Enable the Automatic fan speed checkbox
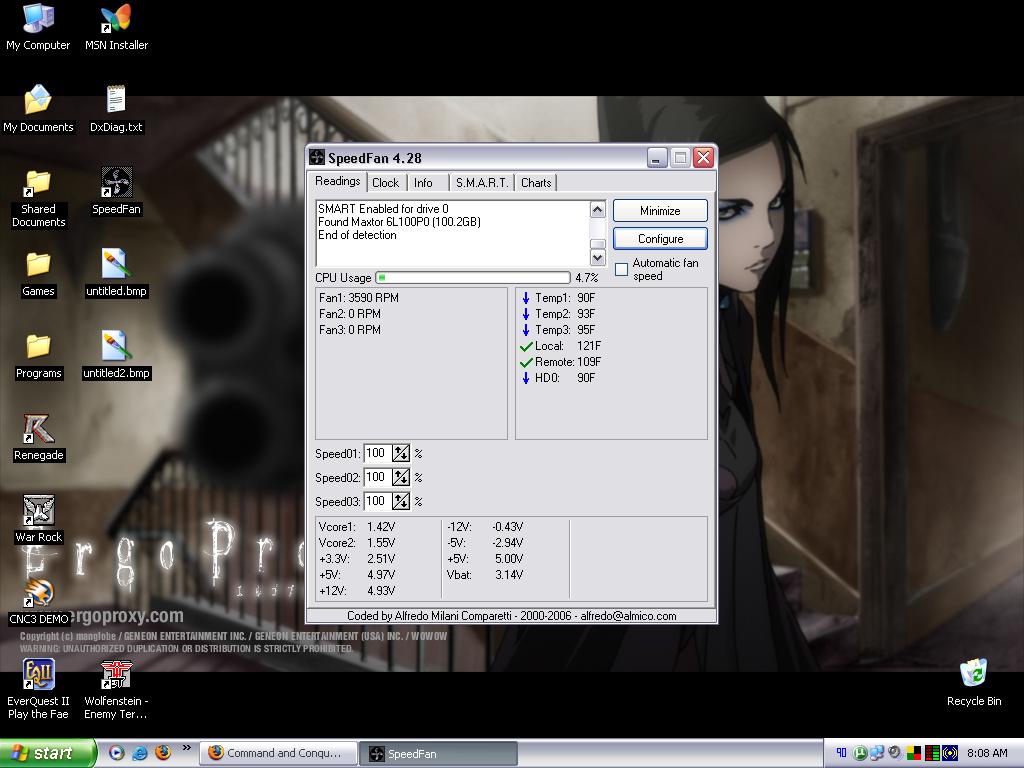 [x=621, y=270]
